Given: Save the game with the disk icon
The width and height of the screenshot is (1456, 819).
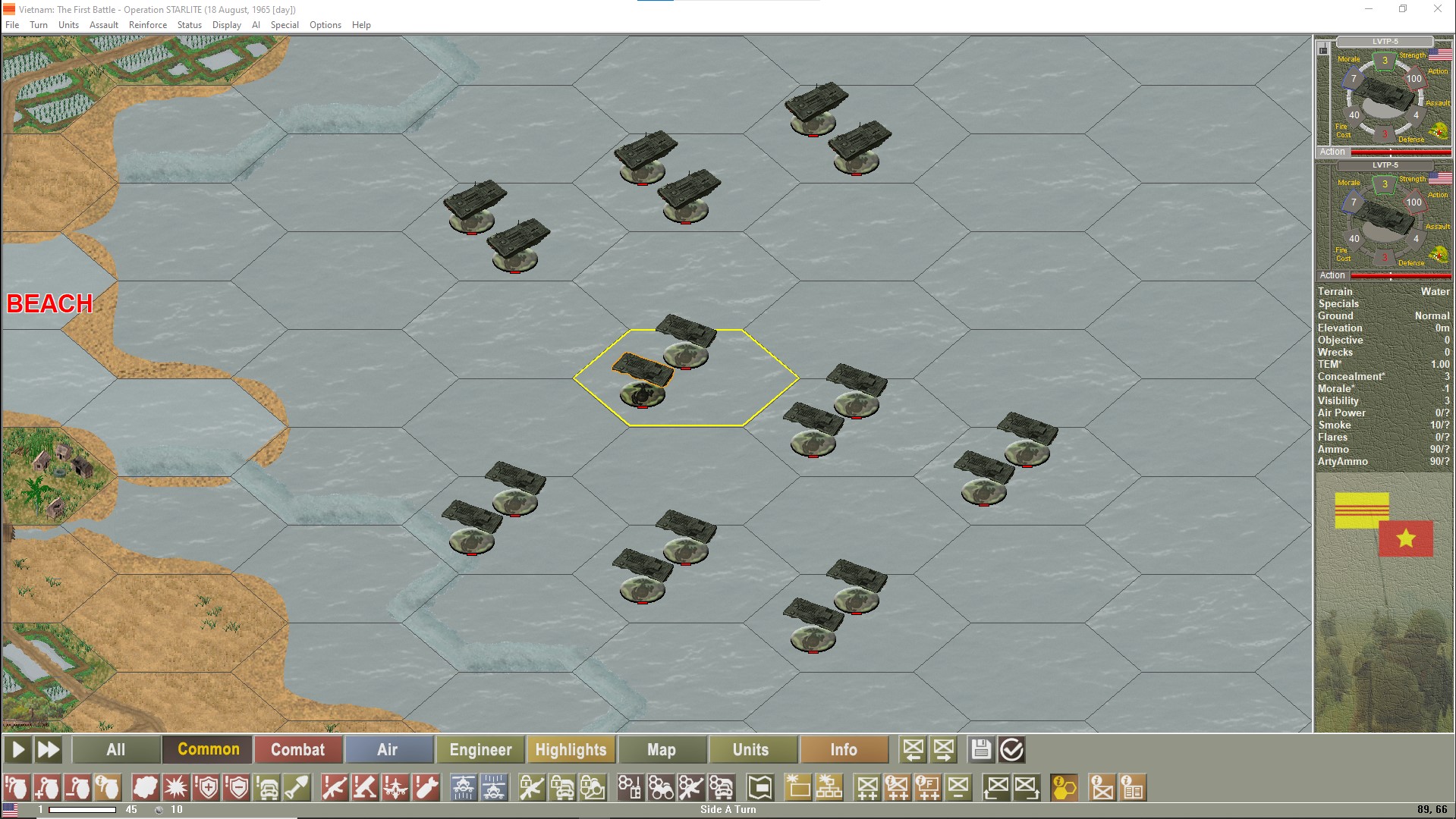Looking at the screenshot, I should (x=981, y=749).
